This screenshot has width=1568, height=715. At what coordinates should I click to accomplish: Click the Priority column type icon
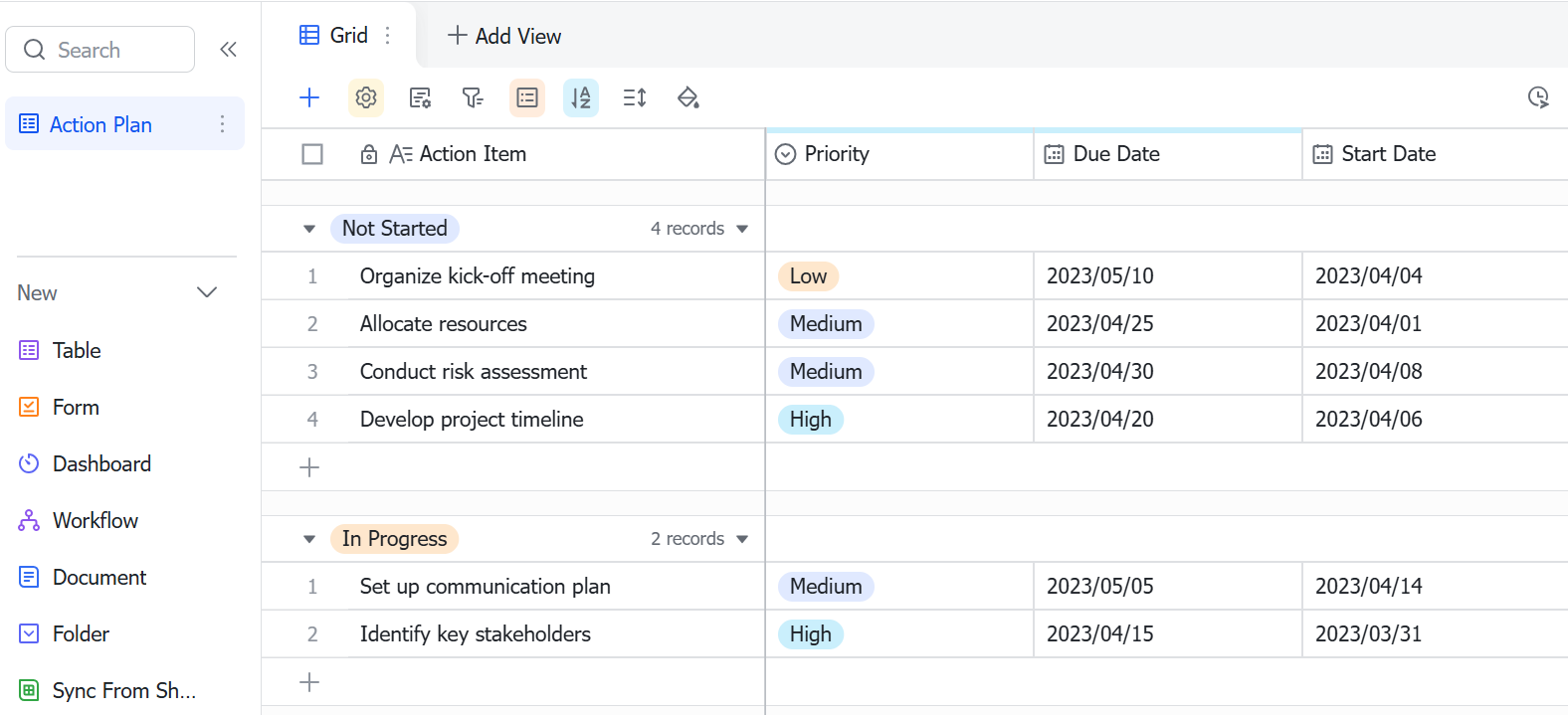pos(786,154)
